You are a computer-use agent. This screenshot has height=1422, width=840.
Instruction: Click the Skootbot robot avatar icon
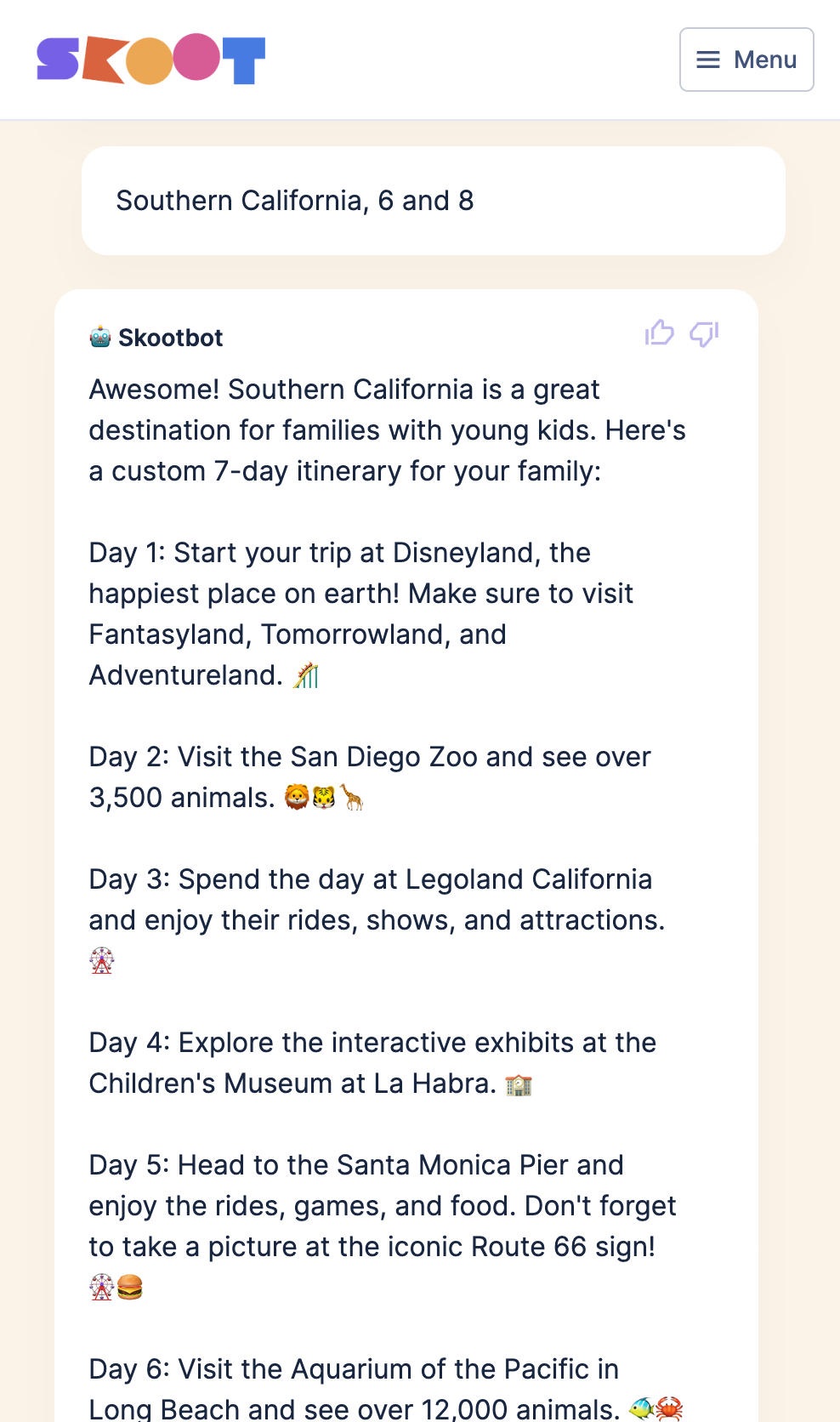100,338
